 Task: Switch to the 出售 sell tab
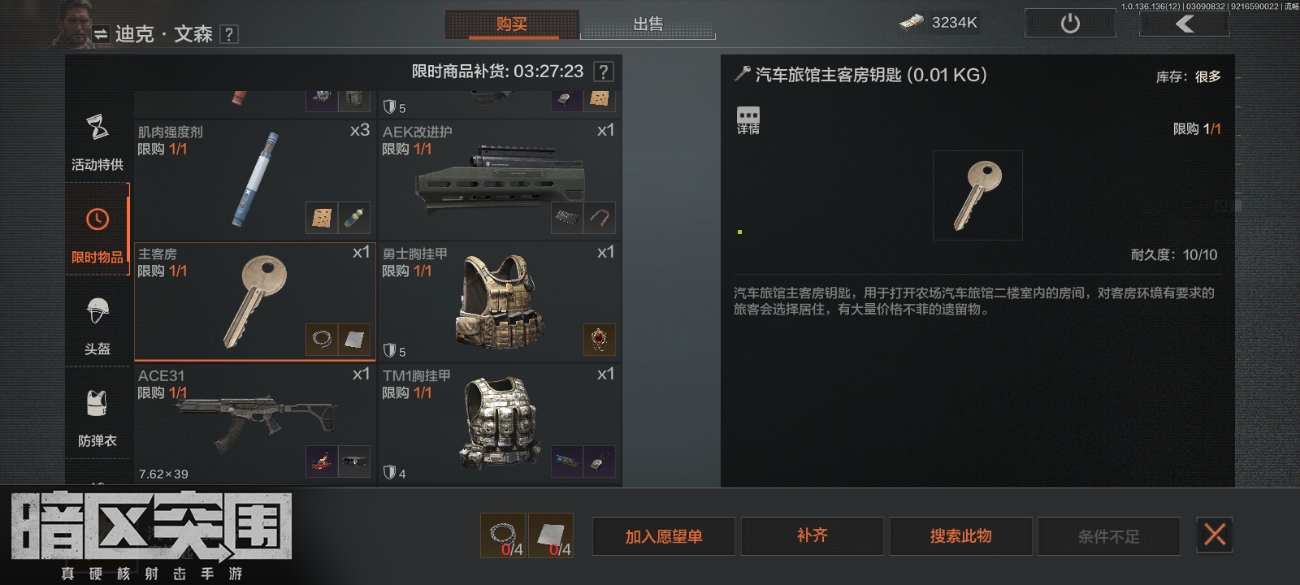[x=648, y=24]
